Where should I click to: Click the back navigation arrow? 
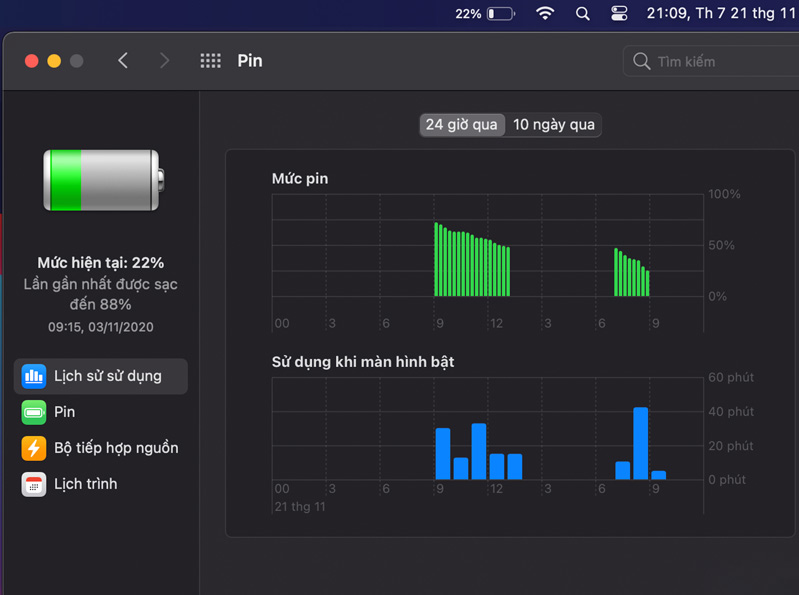tap(123, 61)
